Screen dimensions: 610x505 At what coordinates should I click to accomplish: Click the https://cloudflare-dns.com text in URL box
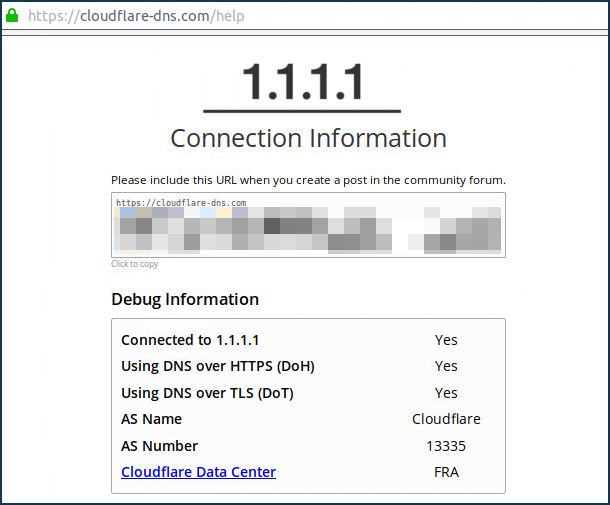click(181, 203)
